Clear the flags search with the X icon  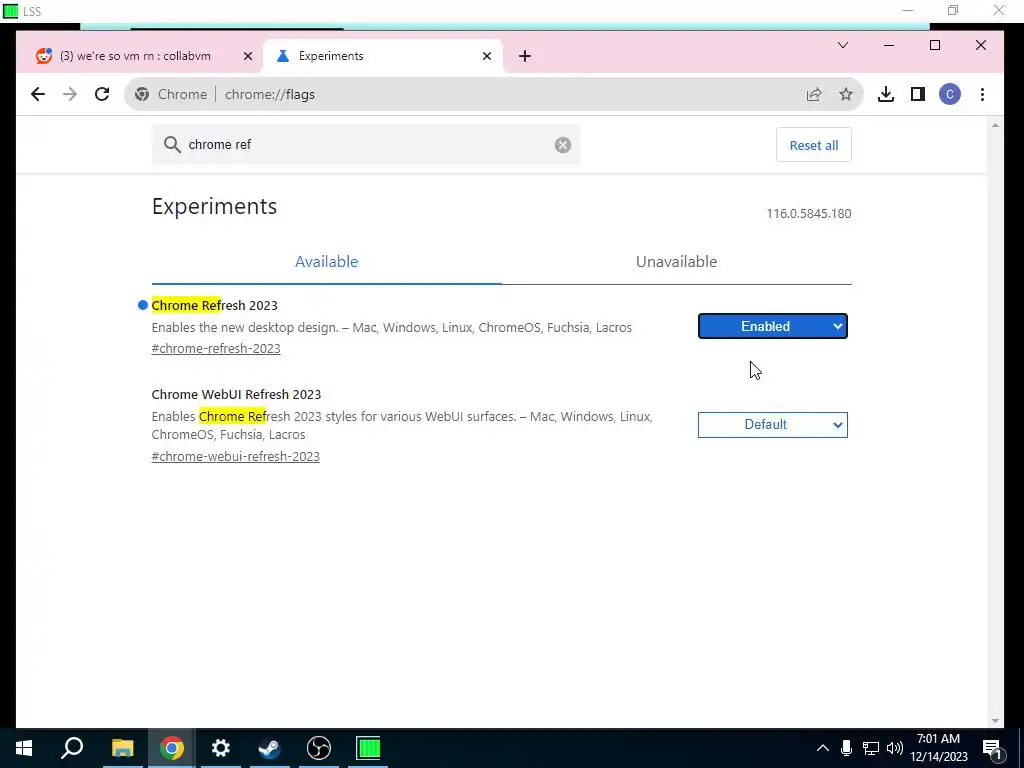[x=562, y=145]
